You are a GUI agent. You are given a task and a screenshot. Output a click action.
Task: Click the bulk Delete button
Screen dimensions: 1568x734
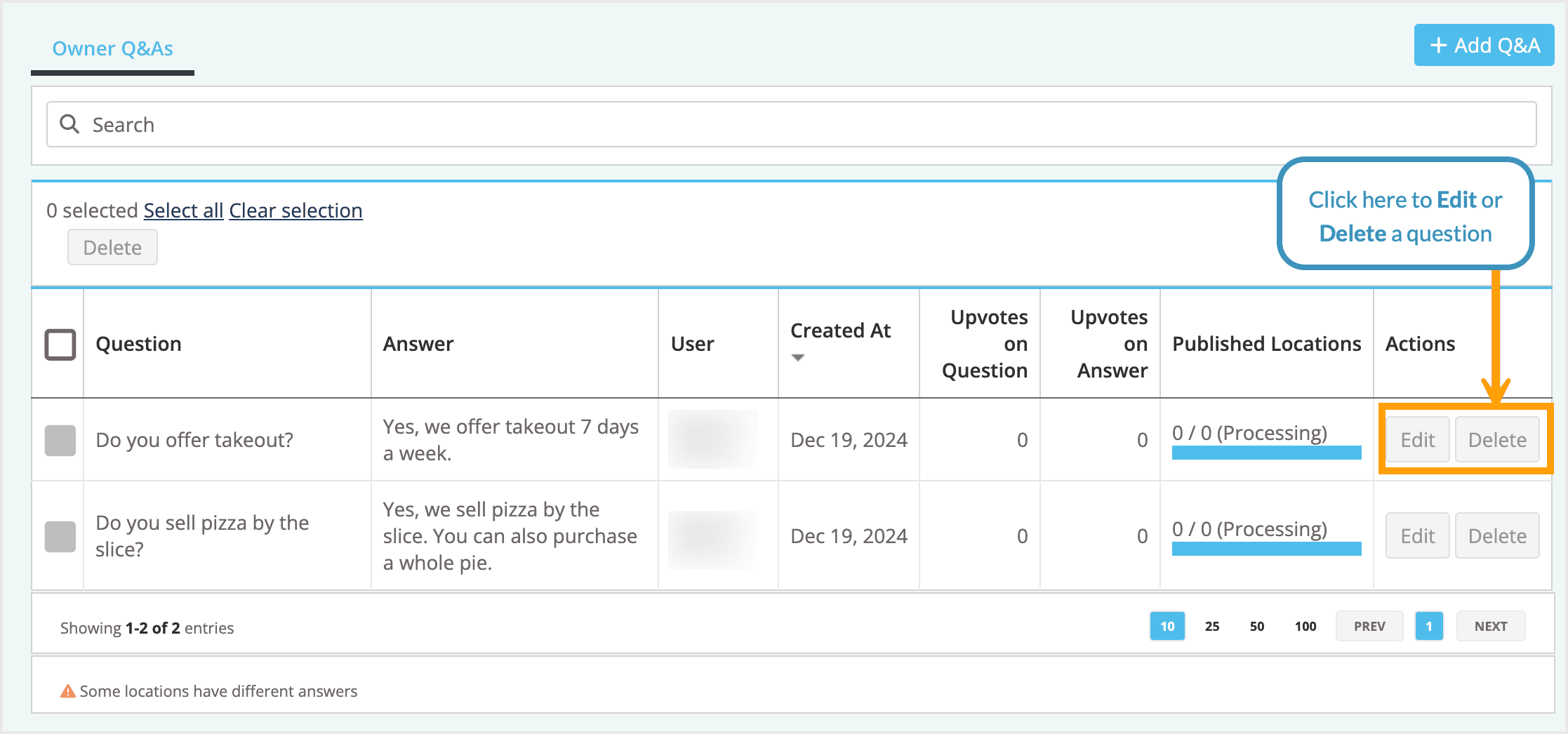(112, 247)
